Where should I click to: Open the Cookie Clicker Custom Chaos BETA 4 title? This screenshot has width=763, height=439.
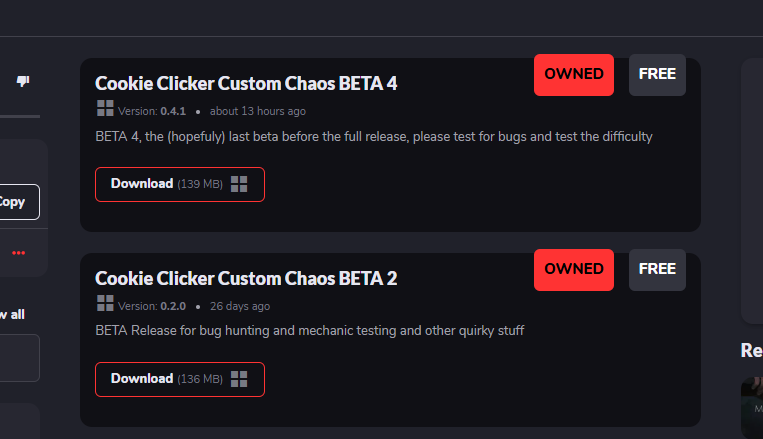[x=246, y=83]
